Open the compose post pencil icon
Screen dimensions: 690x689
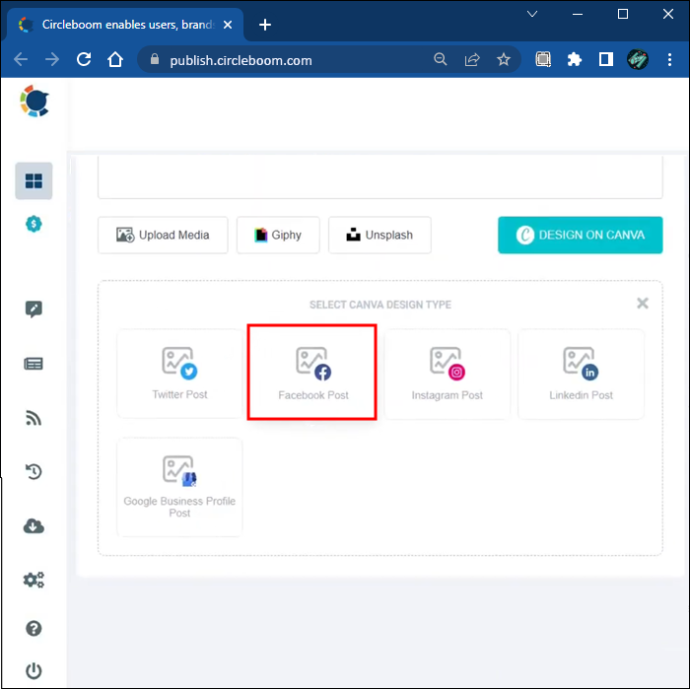click(x=33, y=309)
